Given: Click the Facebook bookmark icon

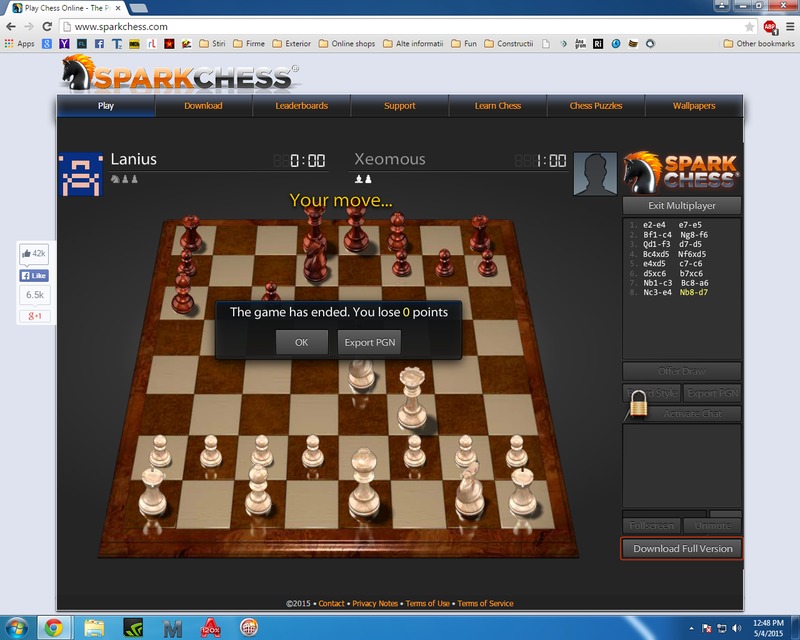Looking at the screenshot, I should (99, 43).
